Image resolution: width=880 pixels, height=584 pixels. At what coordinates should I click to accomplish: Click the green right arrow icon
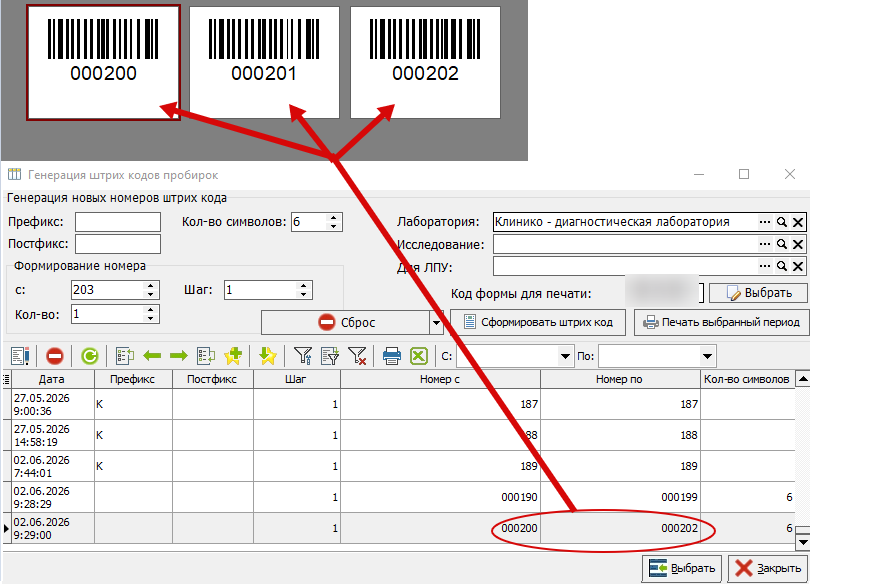[x=178, y=356]
